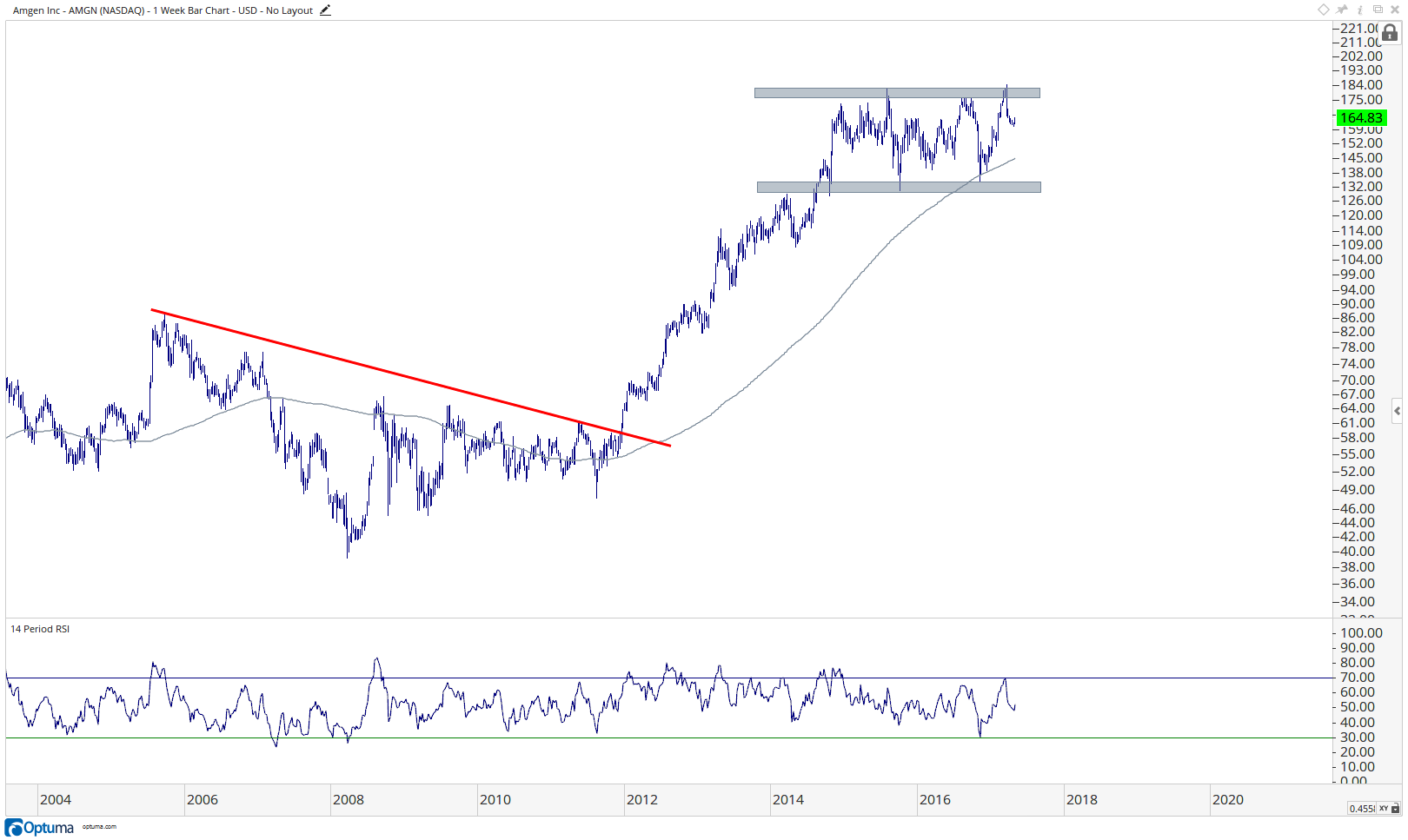Click the Optuma logo at bottom left
Image resolution: width=1408 pixels, height=840 pixels.
[39, 827]
